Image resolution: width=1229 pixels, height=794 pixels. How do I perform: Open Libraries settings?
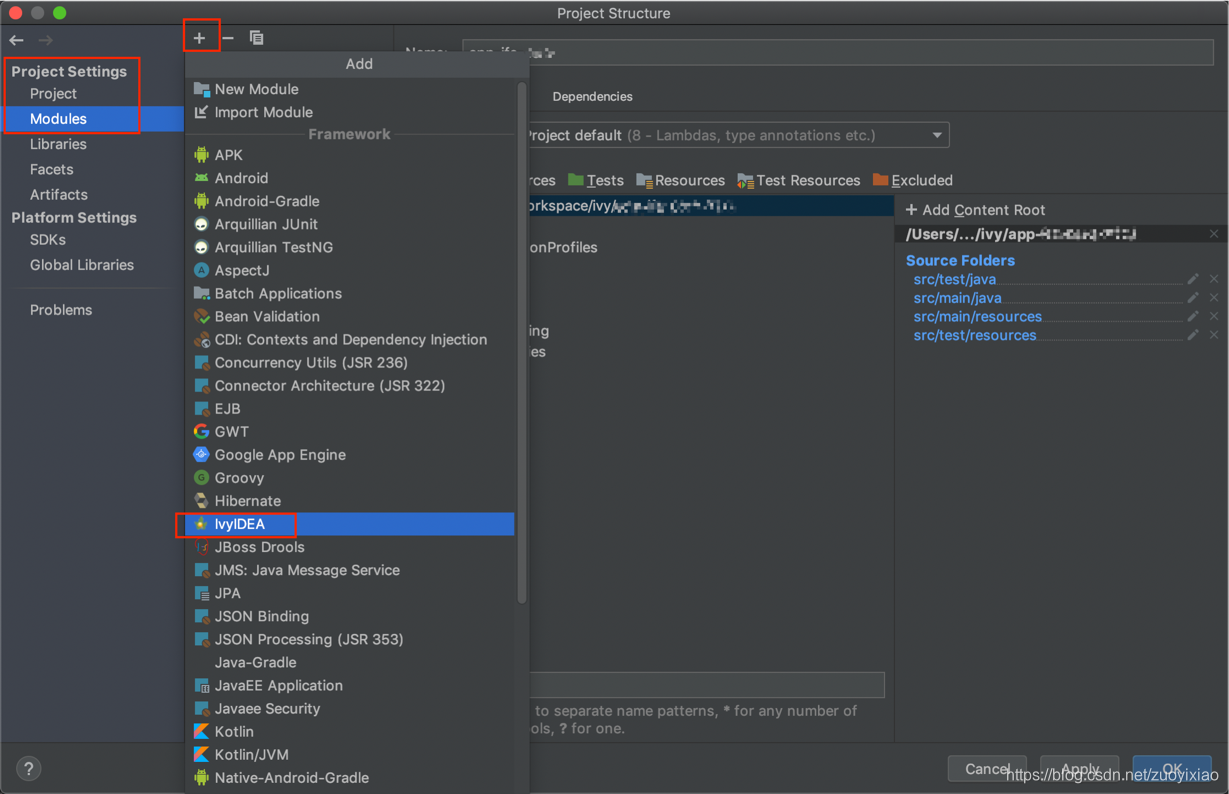point(58,144)
